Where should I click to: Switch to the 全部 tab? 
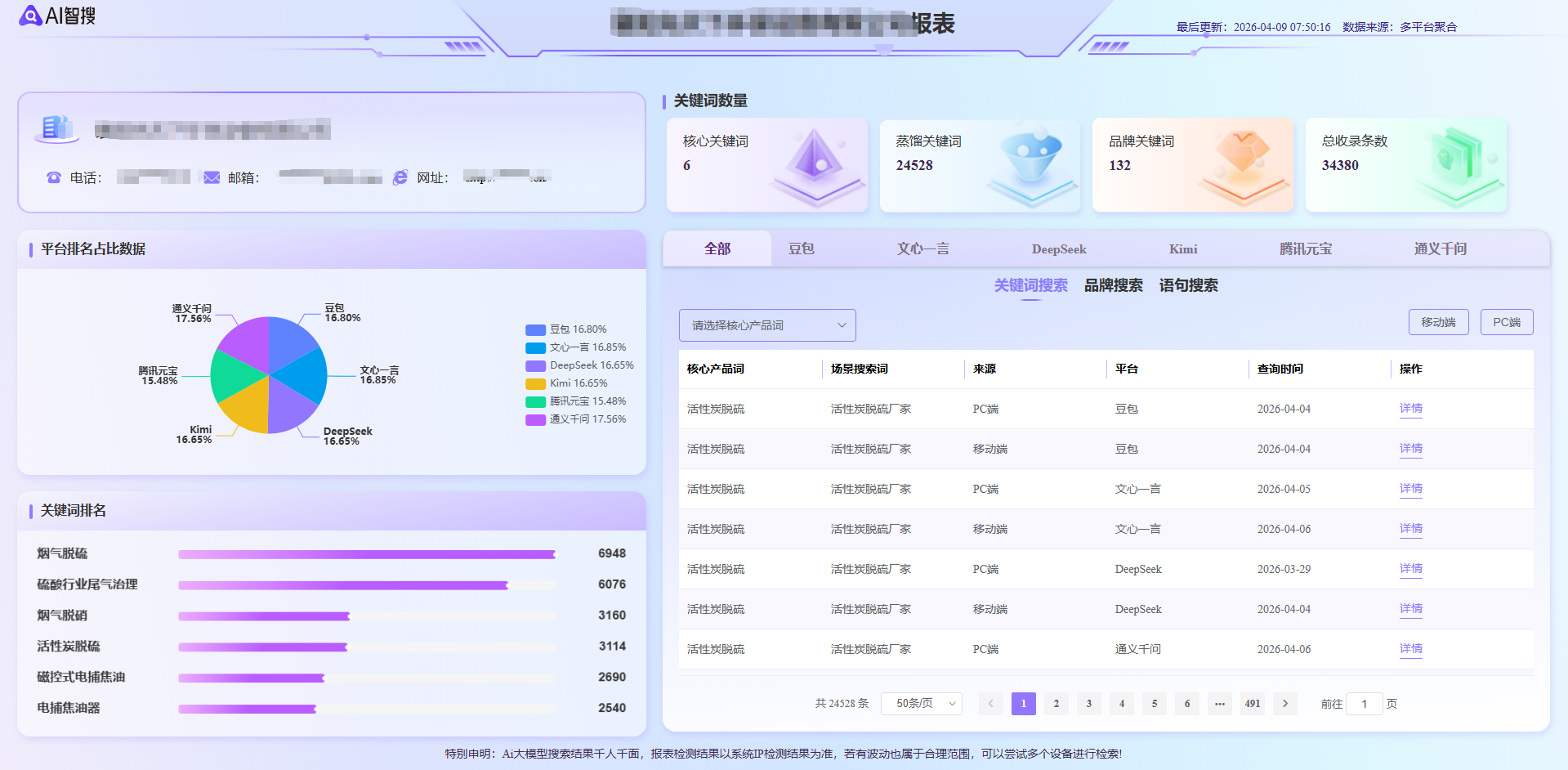[x=717, y=248]
